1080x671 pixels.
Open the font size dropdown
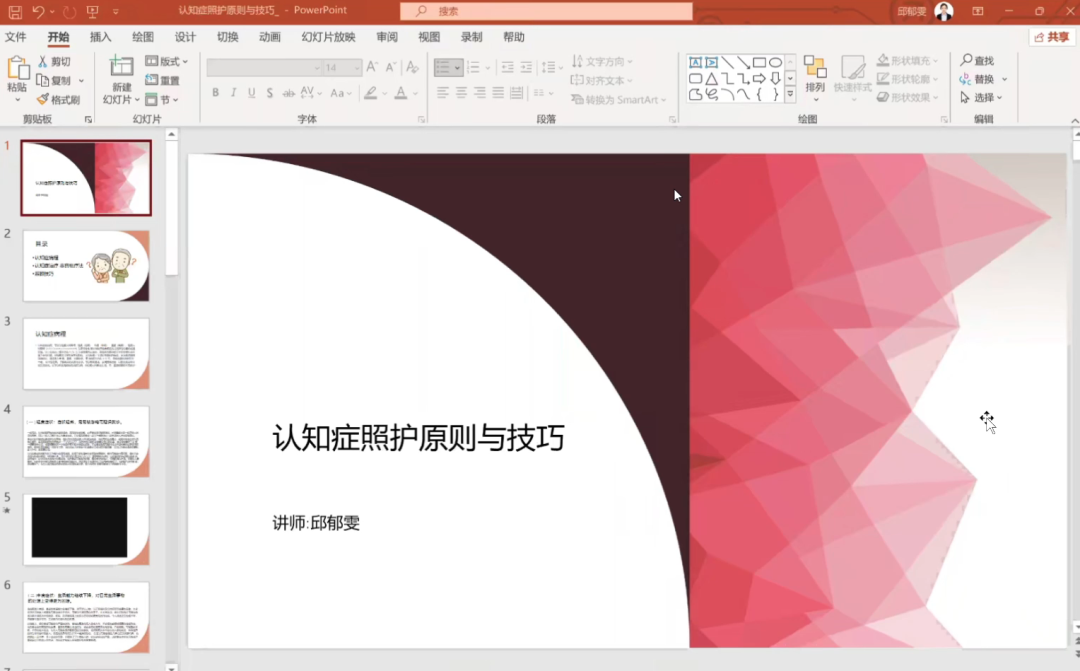click(358, 68)
